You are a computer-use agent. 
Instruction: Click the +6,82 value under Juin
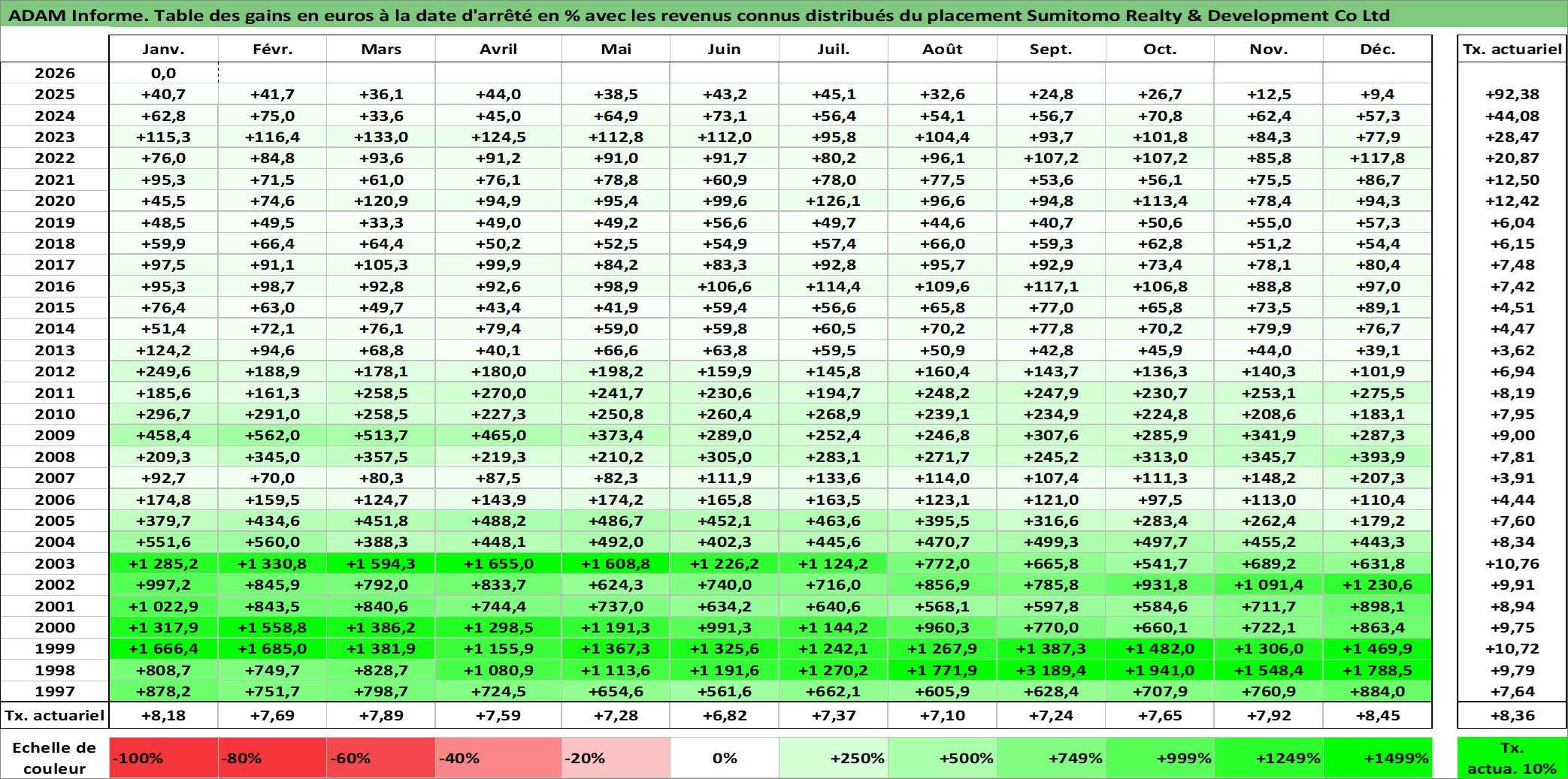pos(724,715)
